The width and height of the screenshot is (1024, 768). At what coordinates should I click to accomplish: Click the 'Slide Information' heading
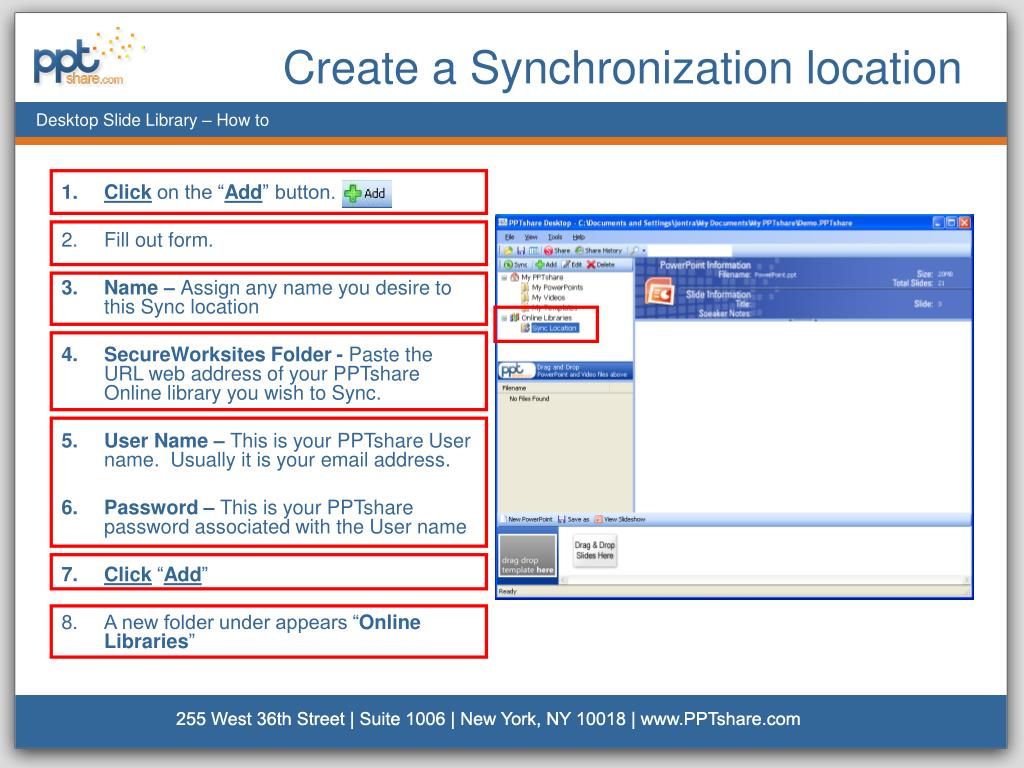point(718,295)
